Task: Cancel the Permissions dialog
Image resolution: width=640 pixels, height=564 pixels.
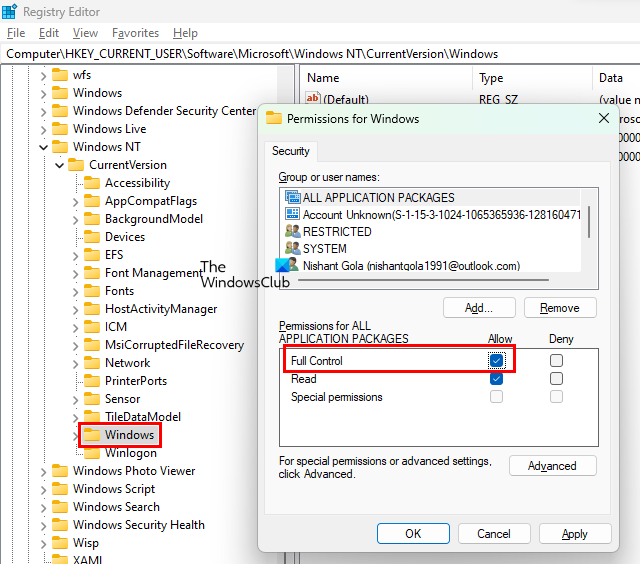Action: point(494,533)
